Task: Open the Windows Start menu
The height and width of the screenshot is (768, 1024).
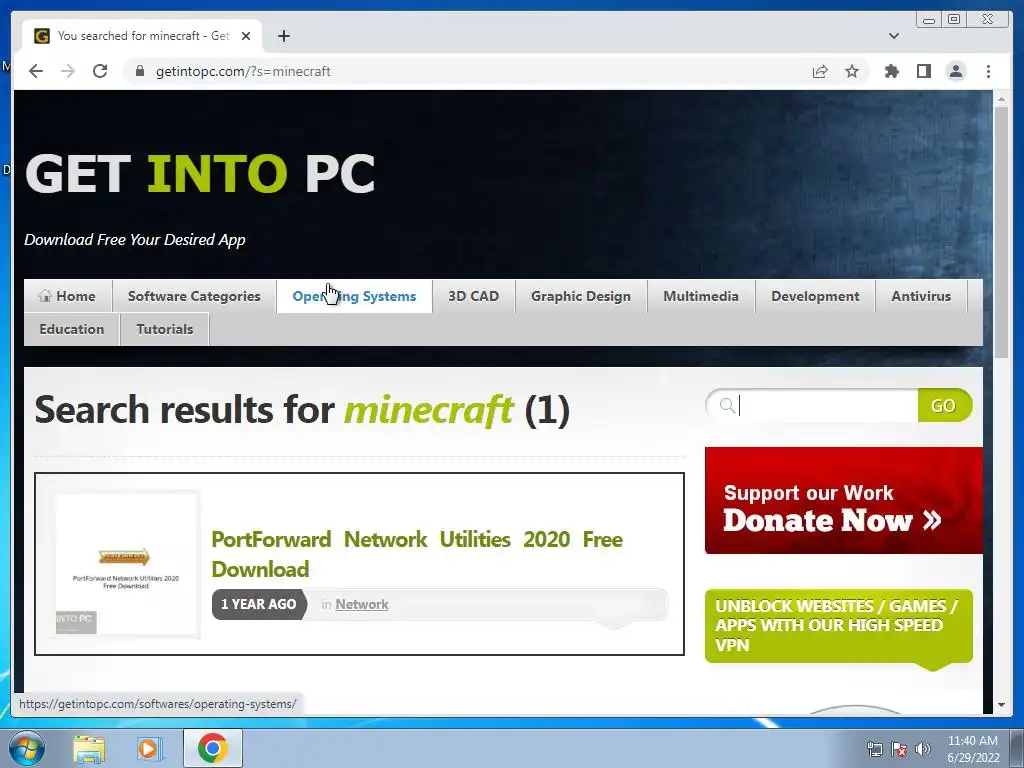Action: tap(25, 748)
